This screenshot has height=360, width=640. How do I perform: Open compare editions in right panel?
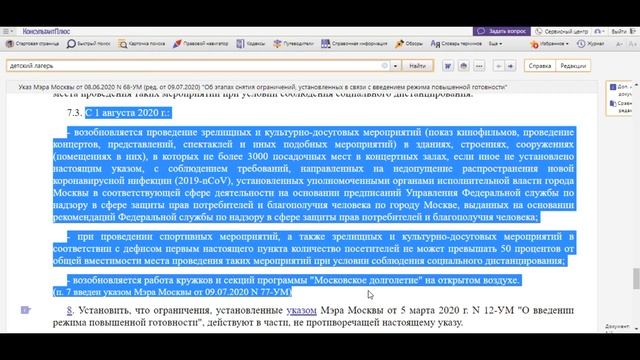point(621,107)
